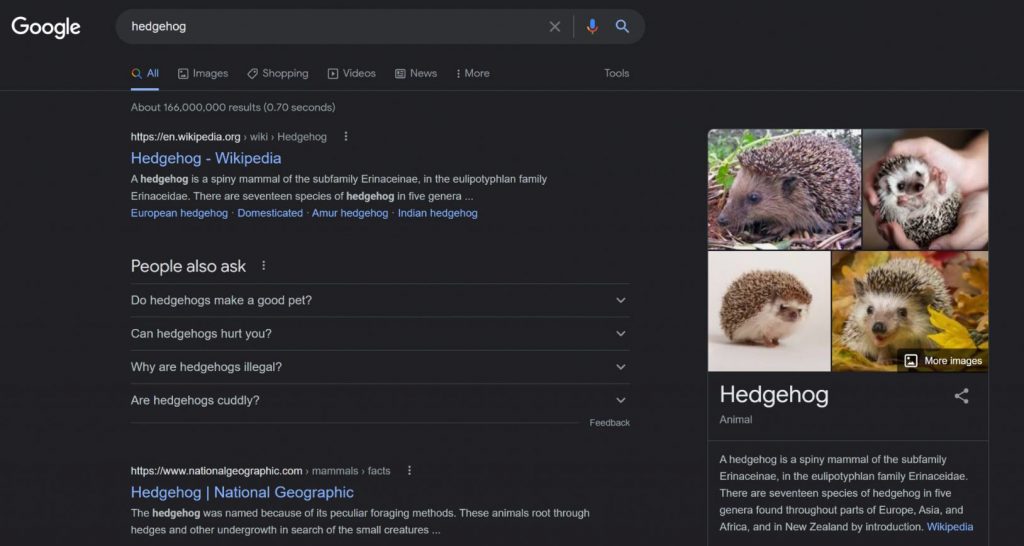Open the More search categories menu
The width and height of the screenshot is (1024, 546).
point(472,73)
